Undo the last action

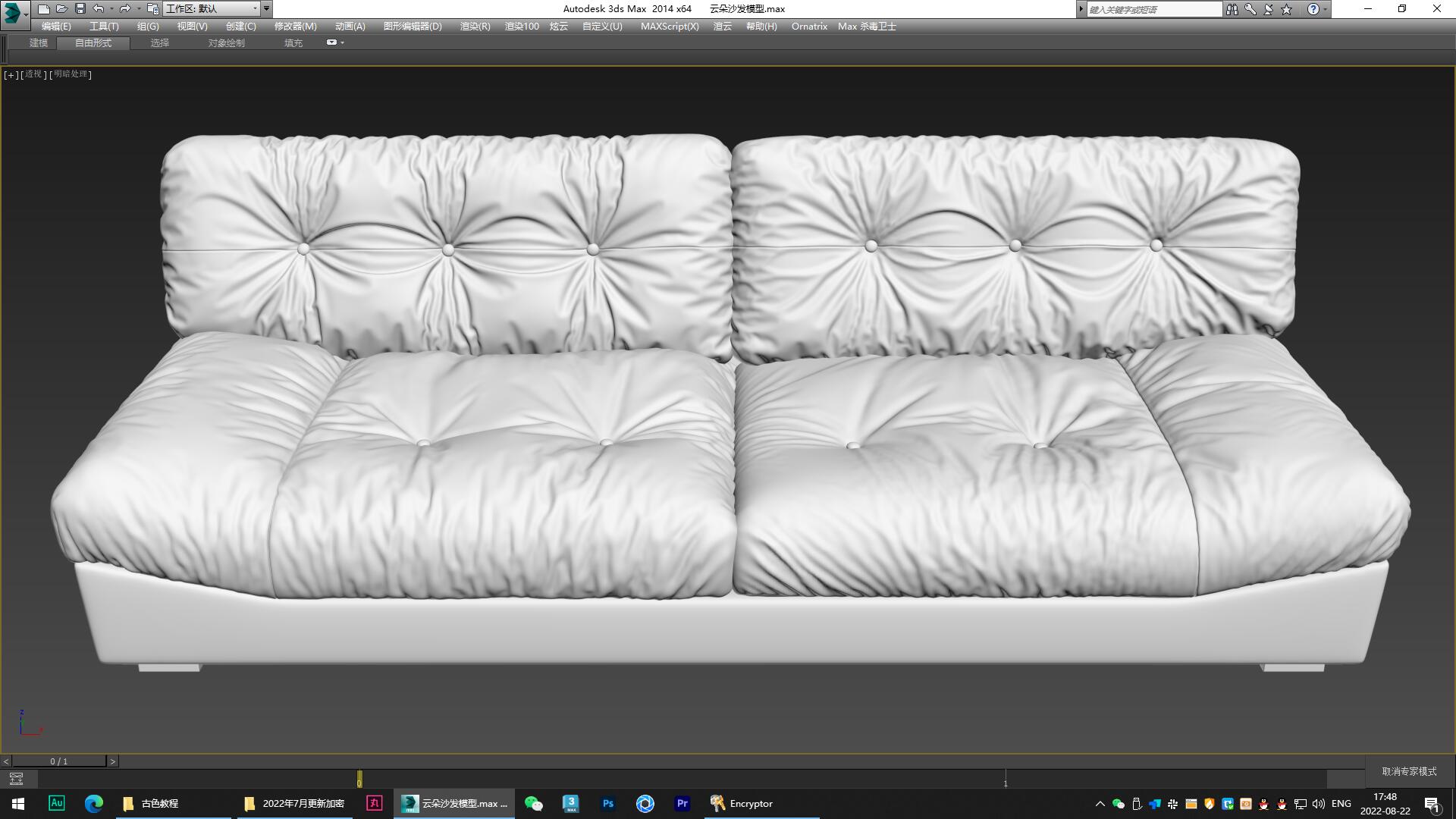[98, 8]
